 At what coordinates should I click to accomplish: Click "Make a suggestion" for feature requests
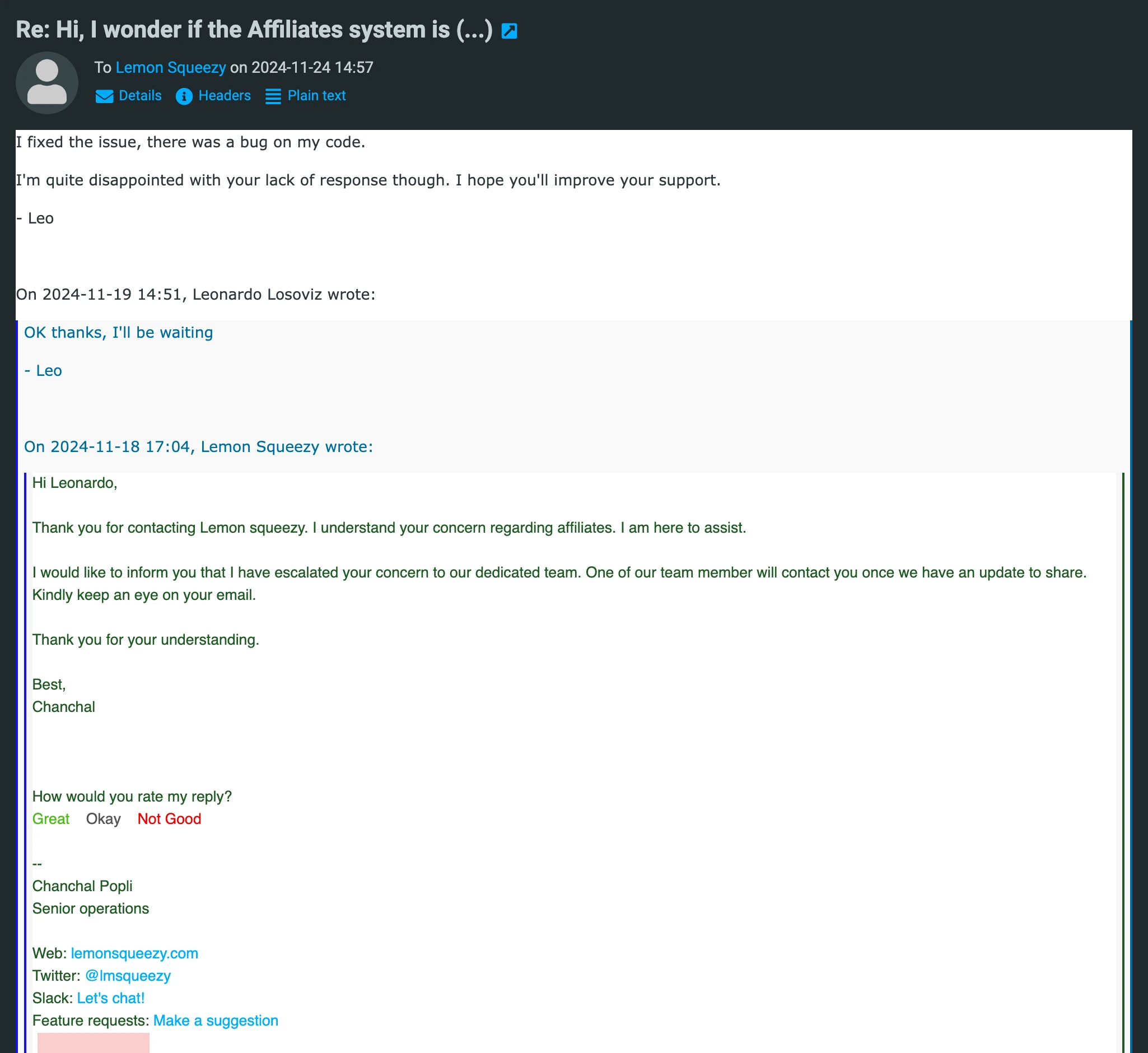click(x=216, y=1020)
